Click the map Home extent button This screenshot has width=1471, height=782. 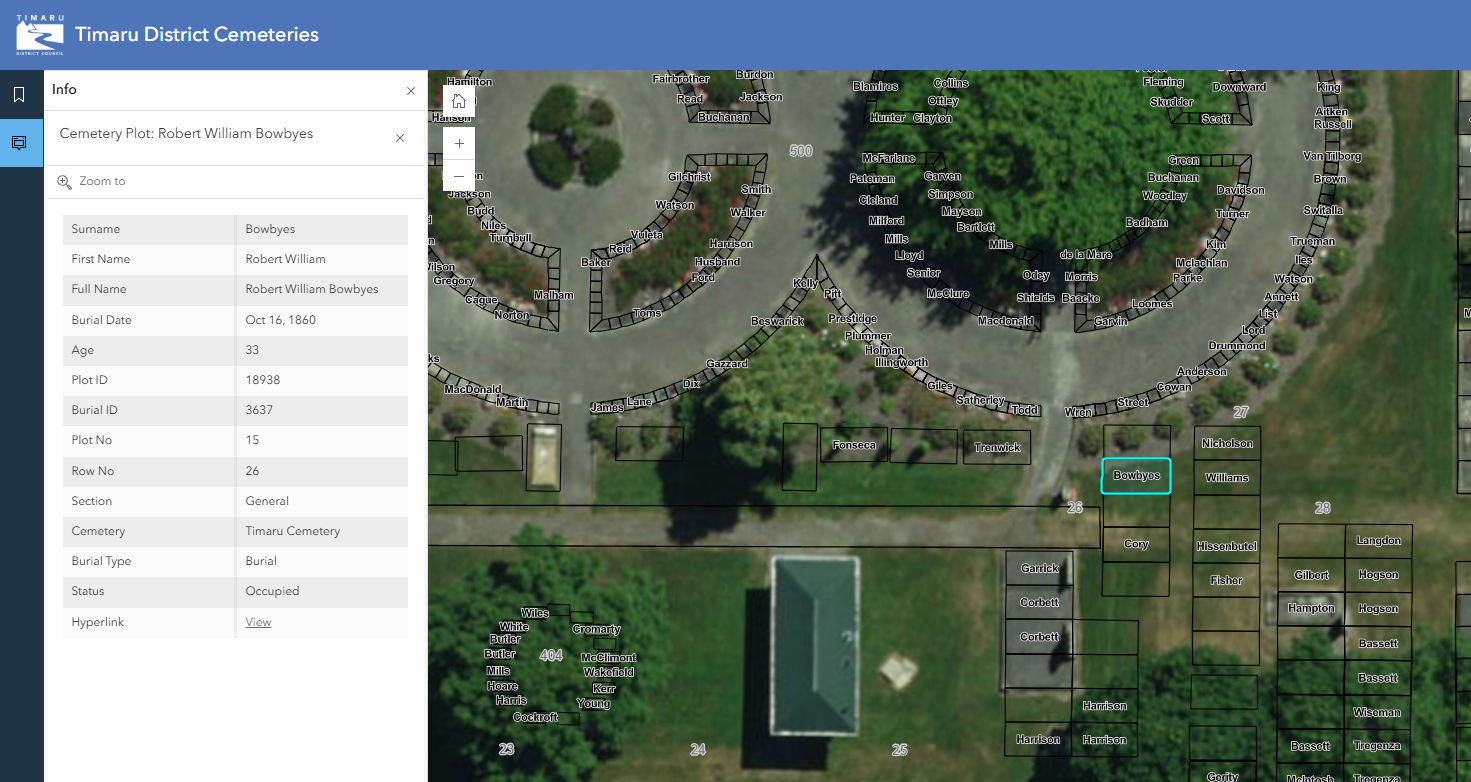click(459, 101)
